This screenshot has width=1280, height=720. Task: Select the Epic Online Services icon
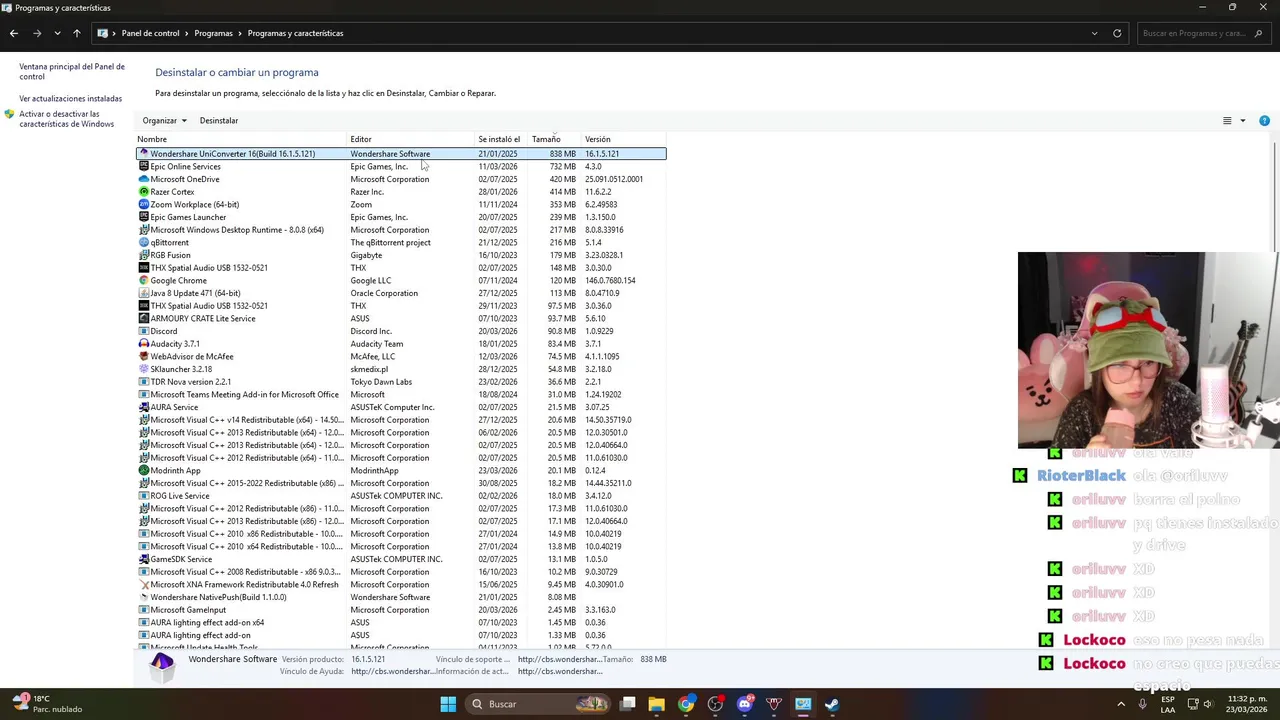click(143, 166)
